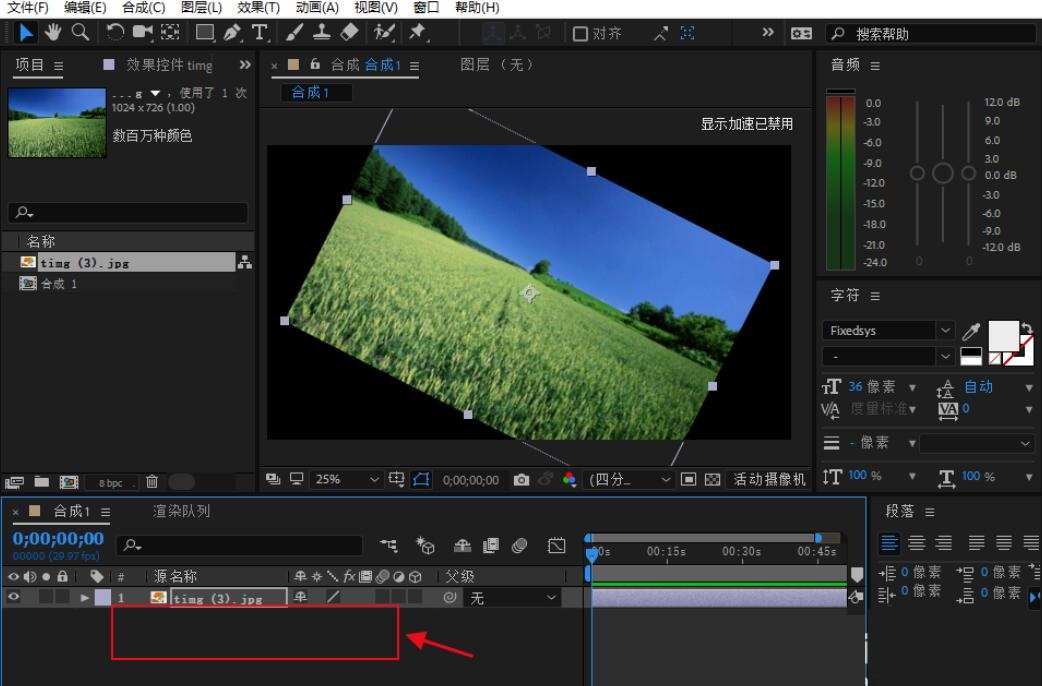Open the 效果(T) menu
This screenshot has width=1042, height=686.
coord(258,8)
